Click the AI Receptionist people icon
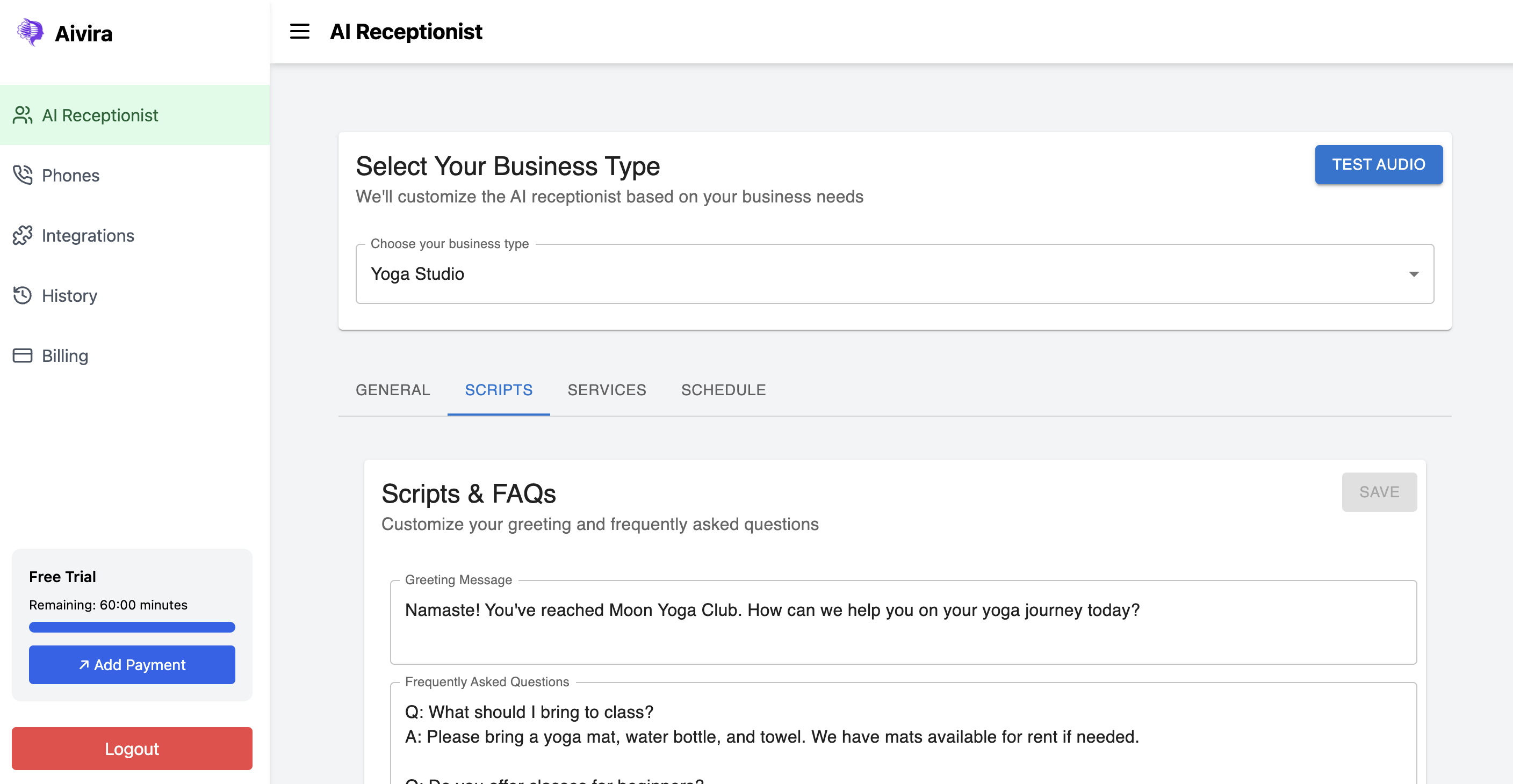 click(23, 115)
